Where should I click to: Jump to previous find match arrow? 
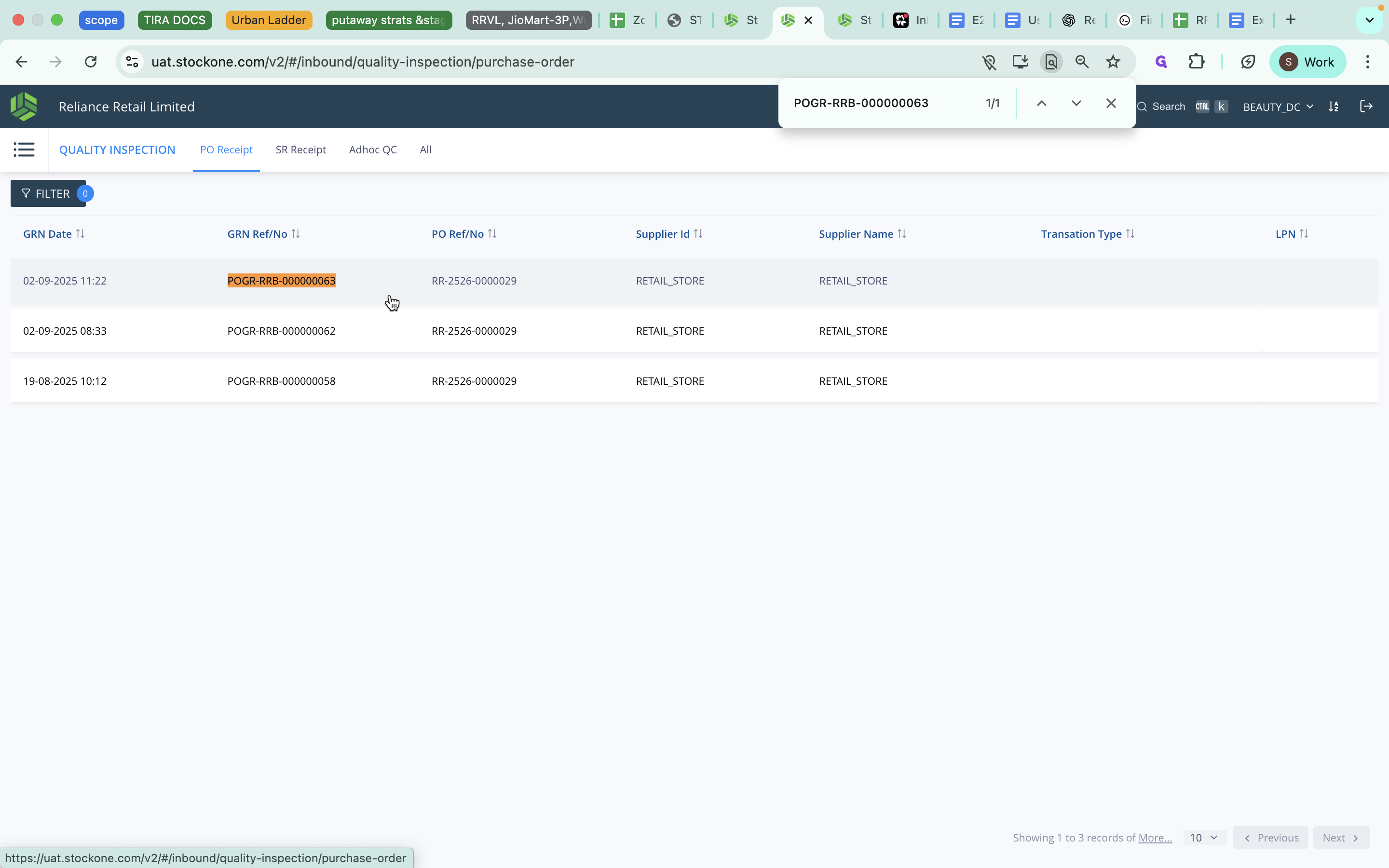pyautogui.click(x=1041, y=103)
